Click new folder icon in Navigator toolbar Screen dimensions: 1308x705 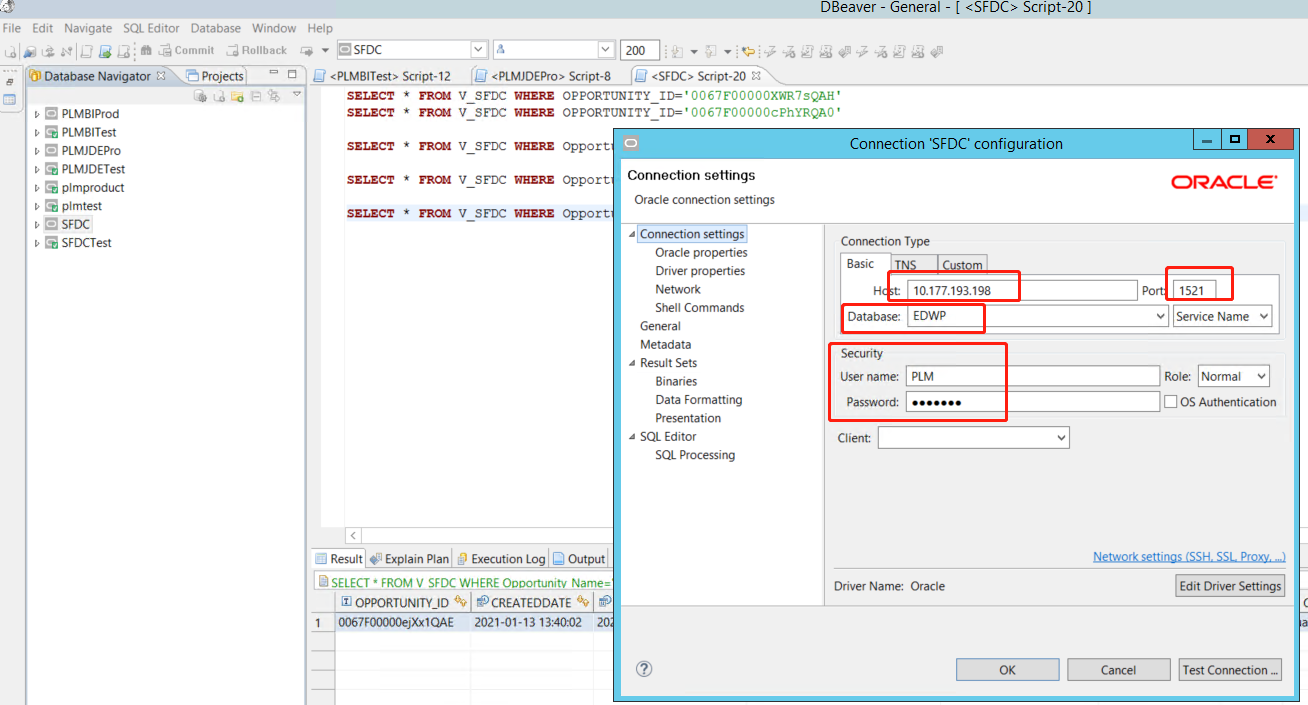[237, 96]
